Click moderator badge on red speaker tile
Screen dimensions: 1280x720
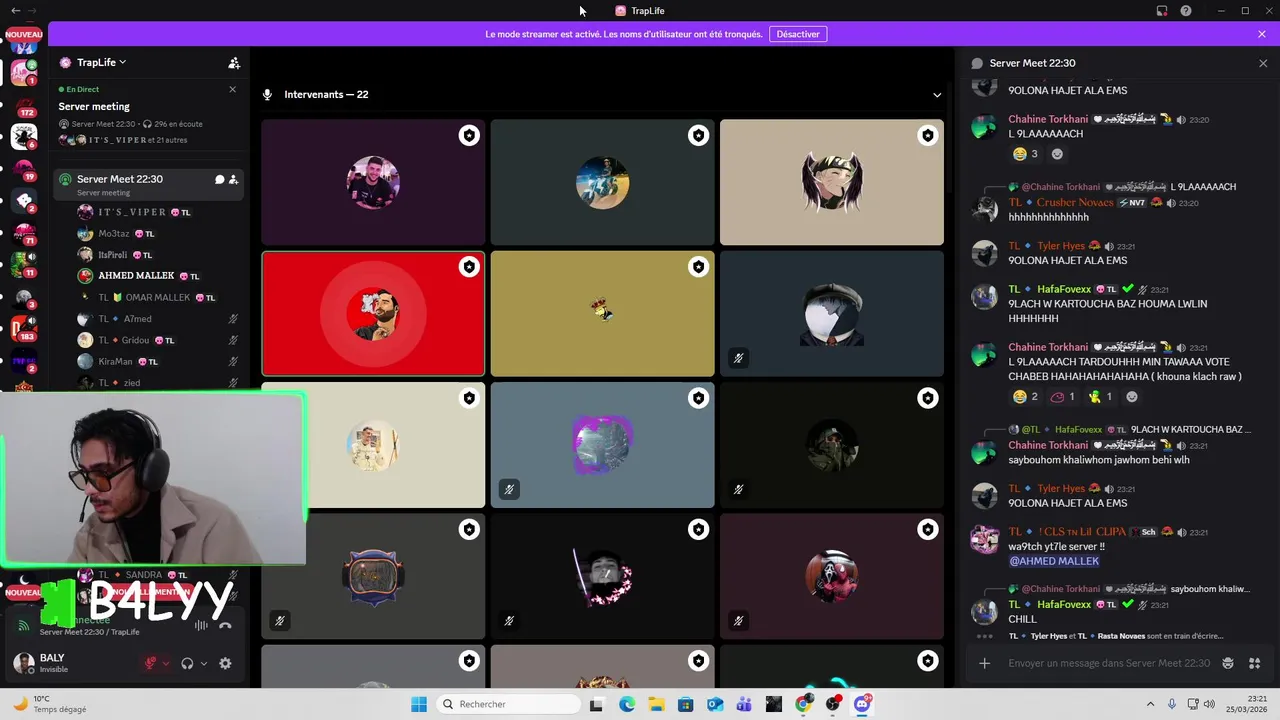pyautogui.click(x=469, y=267)
